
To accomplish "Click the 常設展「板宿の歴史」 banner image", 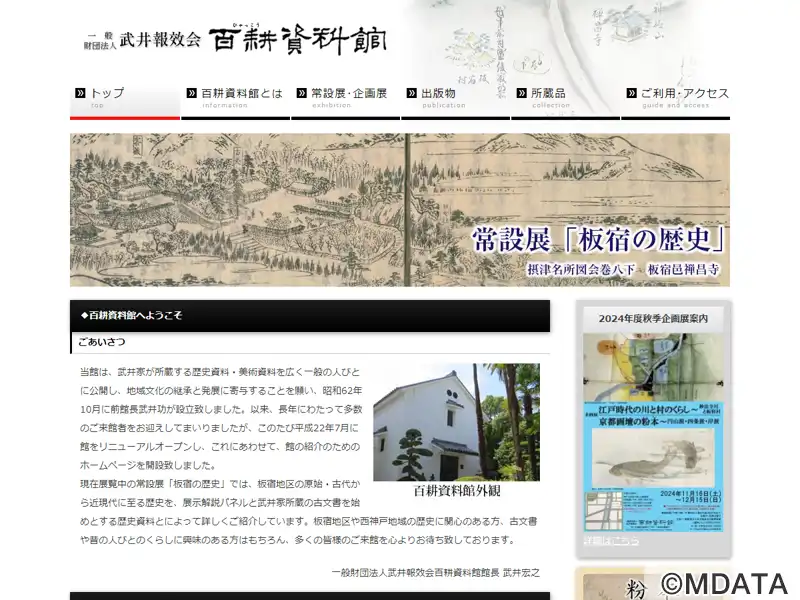I will tap(400, 210).
